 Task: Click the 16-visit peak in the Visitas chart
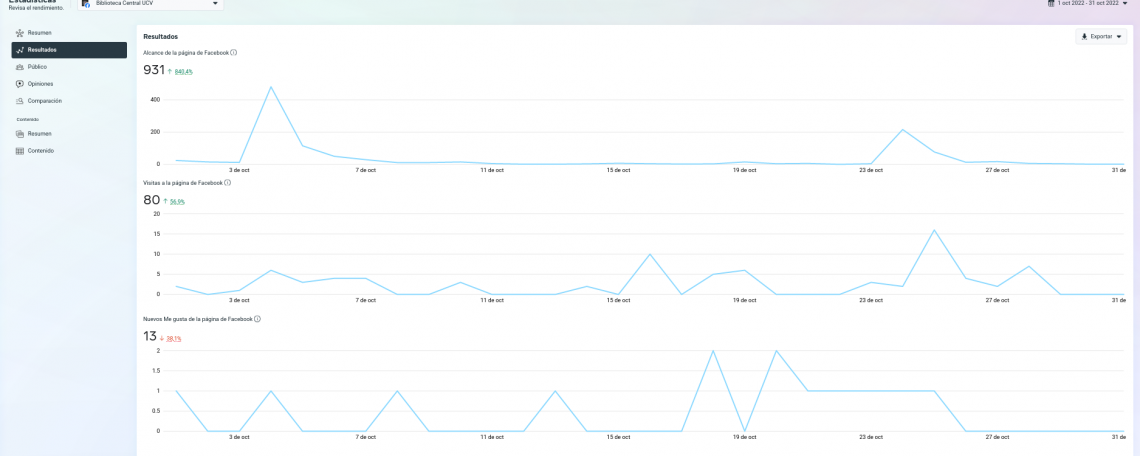point(934,231)
